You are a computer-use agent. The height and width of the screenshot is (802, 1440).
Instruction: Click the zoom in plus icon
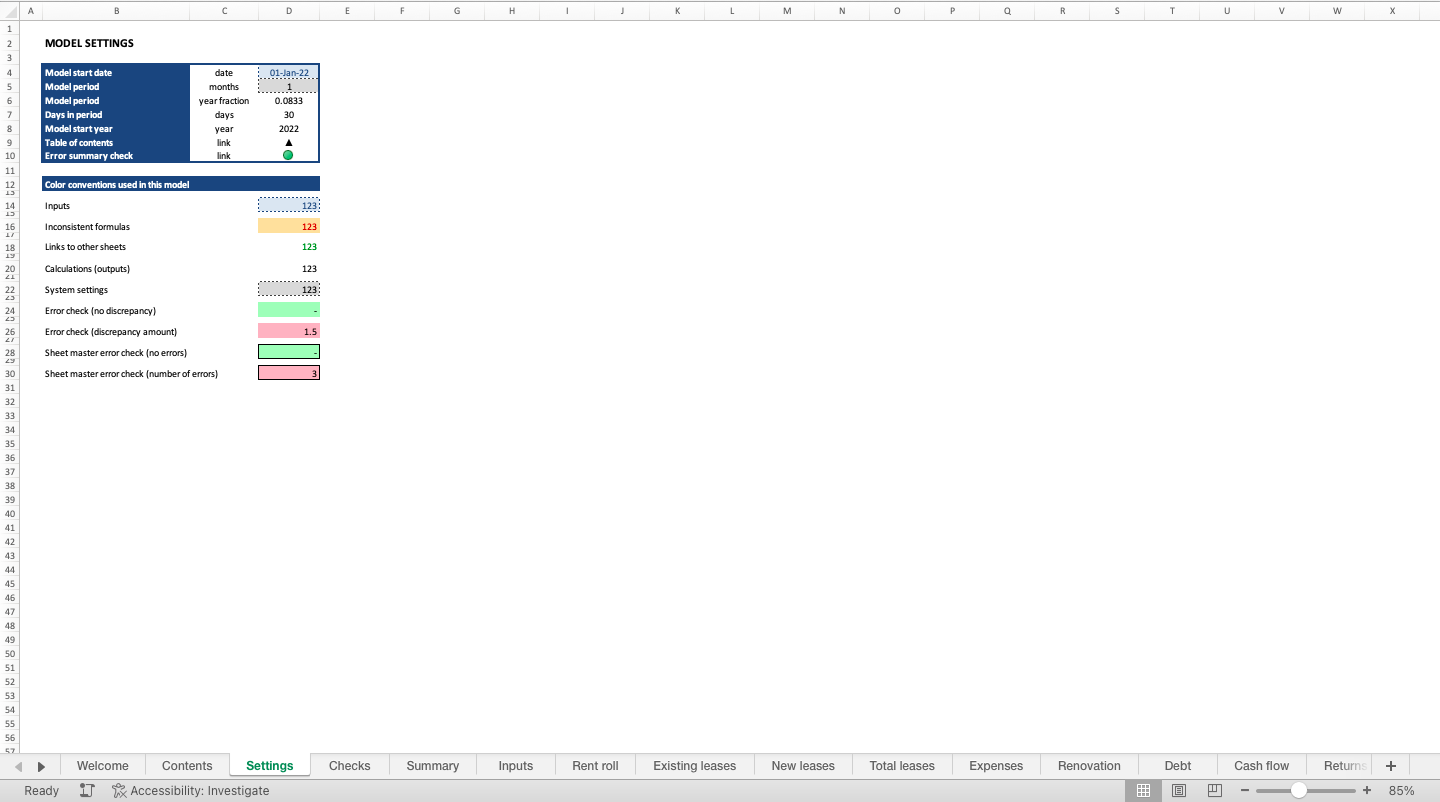pos(1366,790)
